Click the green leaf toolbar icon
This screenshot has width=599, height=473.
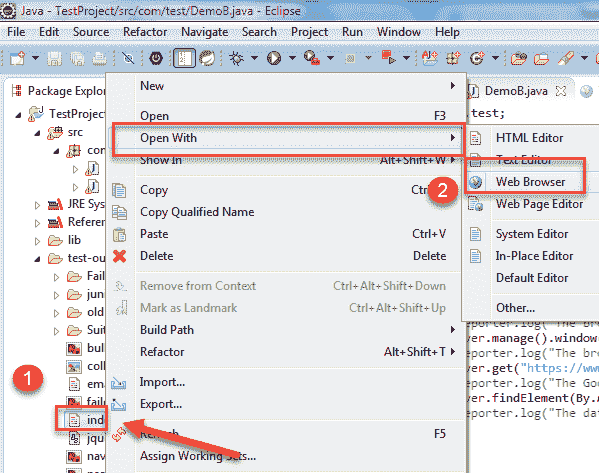[x=207, y=58]
